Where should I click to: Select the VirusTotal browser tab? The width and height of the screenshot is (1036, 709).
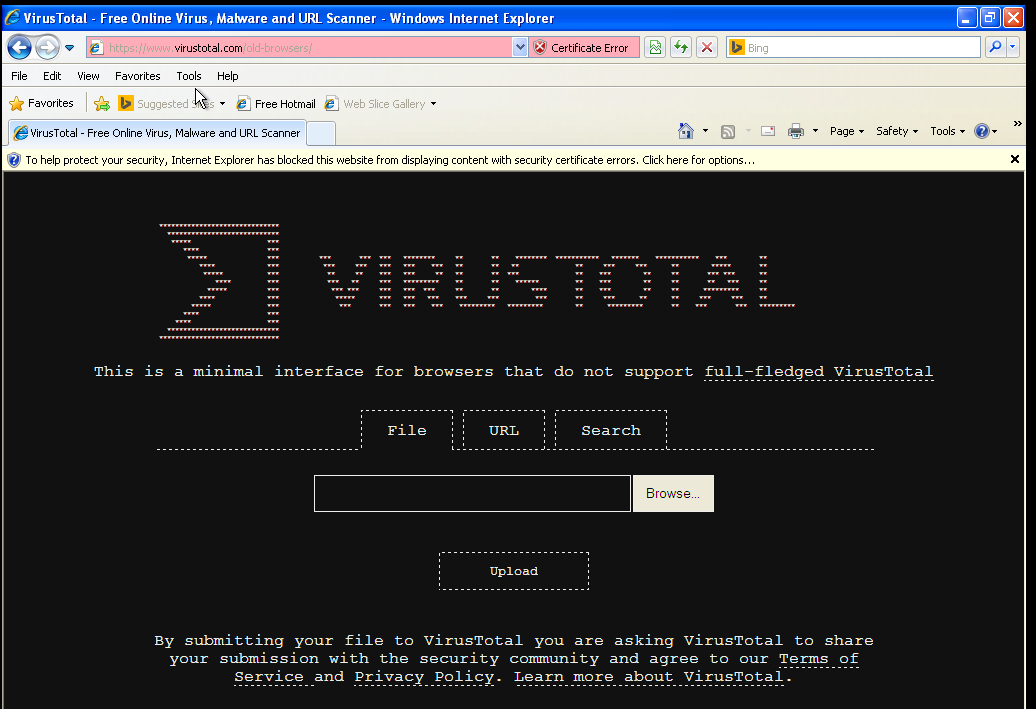(x=157, y=133)
